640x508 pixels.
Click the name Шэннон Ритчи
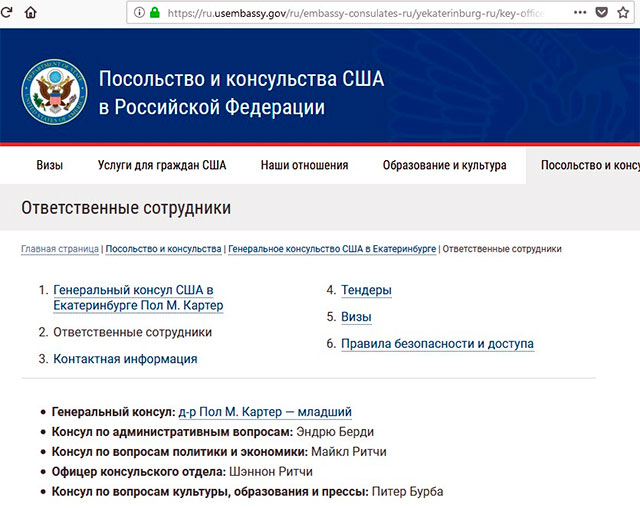(271, 472)
